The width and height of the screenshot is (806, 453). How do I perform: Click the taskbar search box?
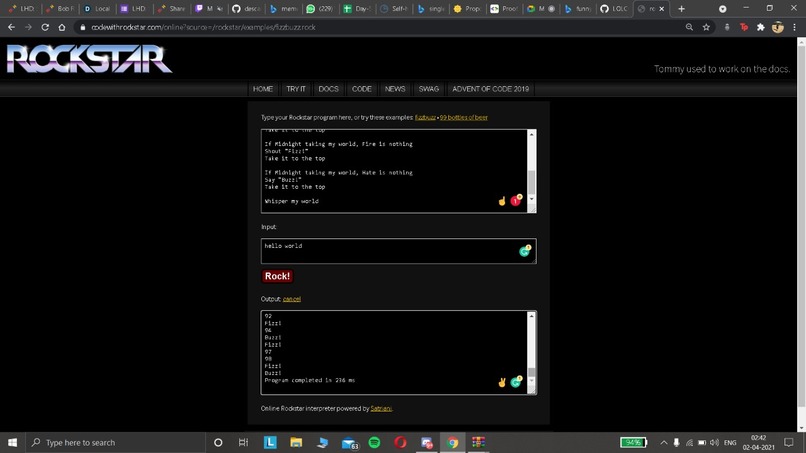[115, 442]
